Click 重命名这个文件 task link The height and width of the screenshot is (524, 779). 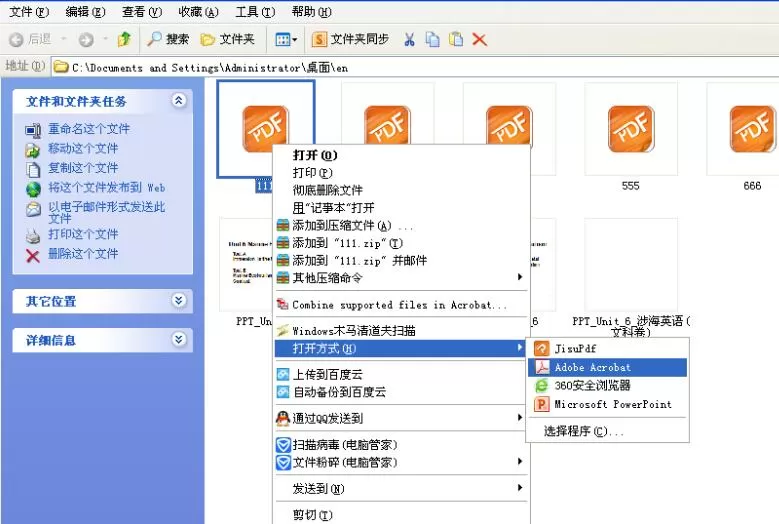tap(89, 129)
